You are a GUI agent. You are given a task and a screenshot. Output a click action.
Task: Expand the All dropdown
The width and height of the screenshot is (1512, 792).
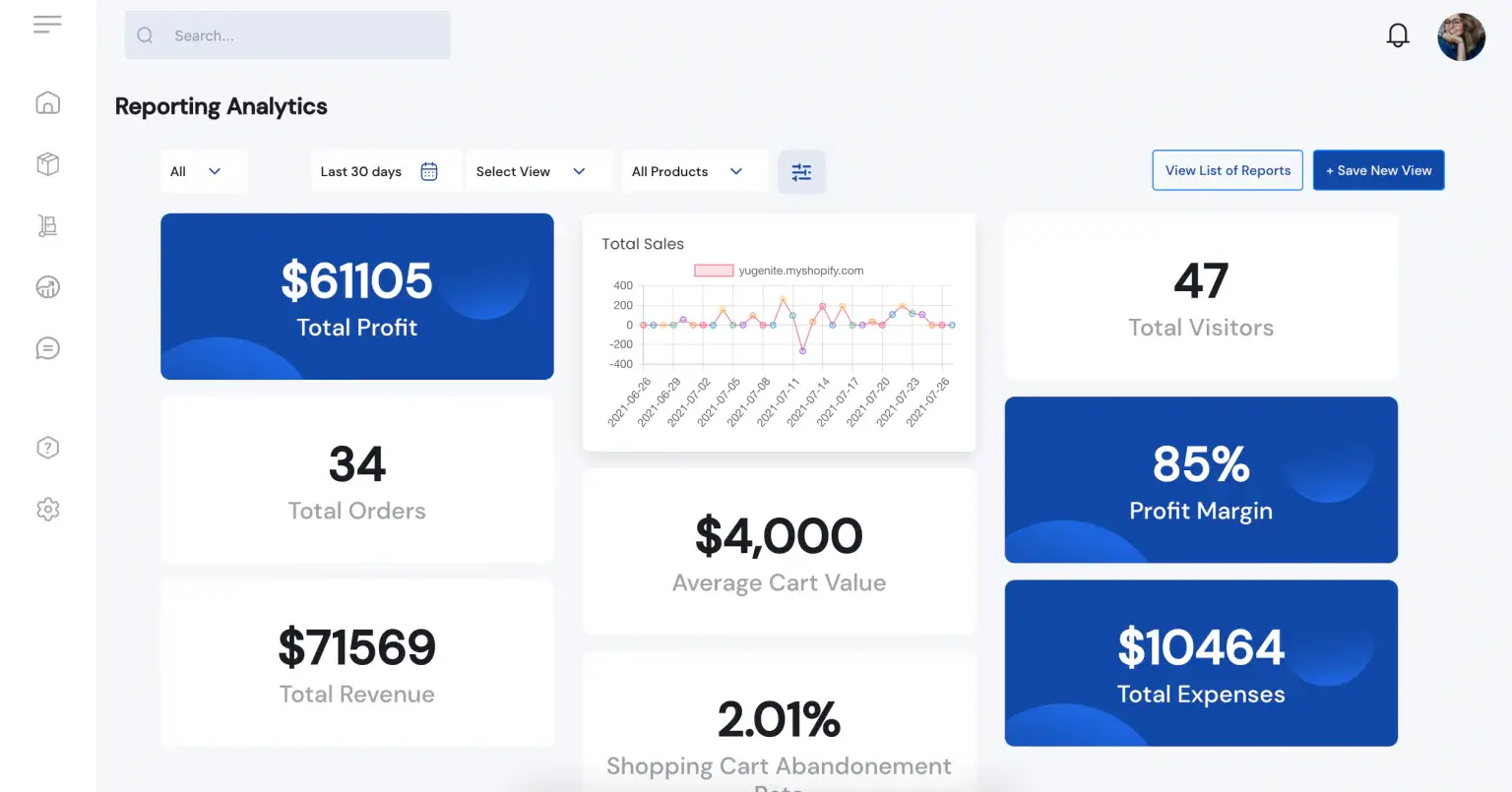pos(204,171)
